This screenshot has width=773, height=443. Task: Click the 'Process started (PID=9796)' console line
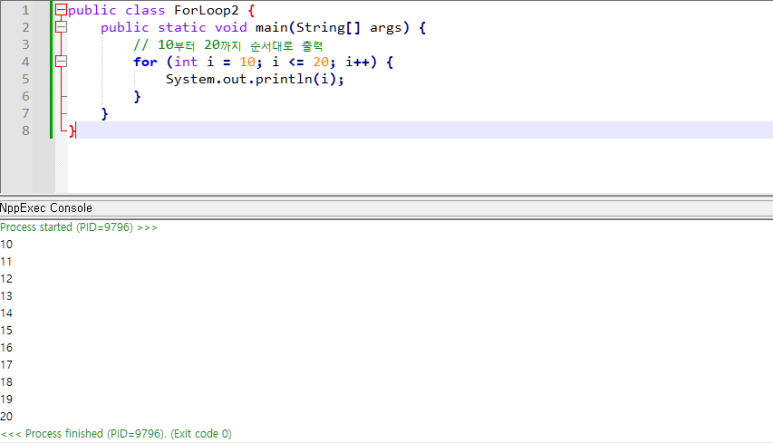(x=79, y=227)
